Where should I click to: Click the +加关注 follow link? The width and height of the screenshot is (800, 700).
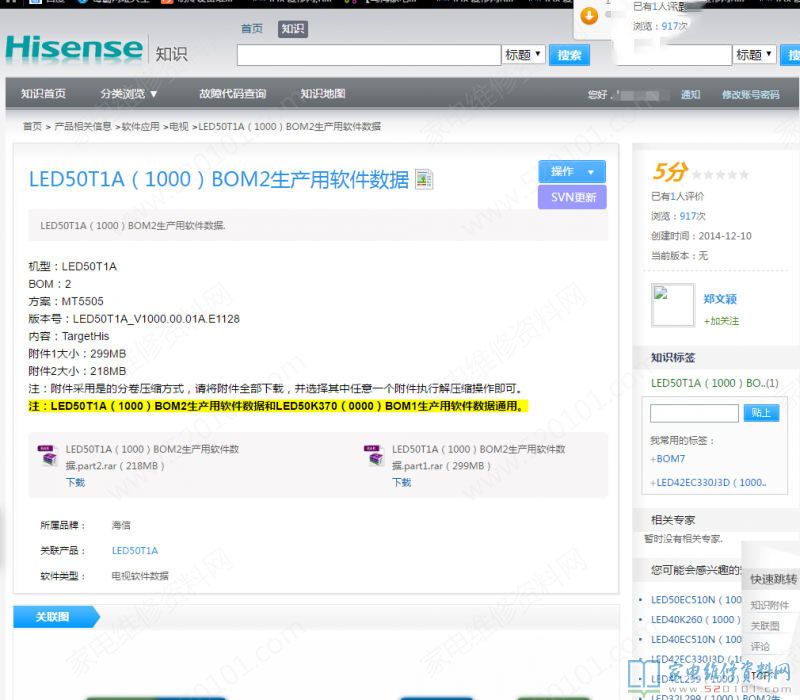(x=721, y=321)
